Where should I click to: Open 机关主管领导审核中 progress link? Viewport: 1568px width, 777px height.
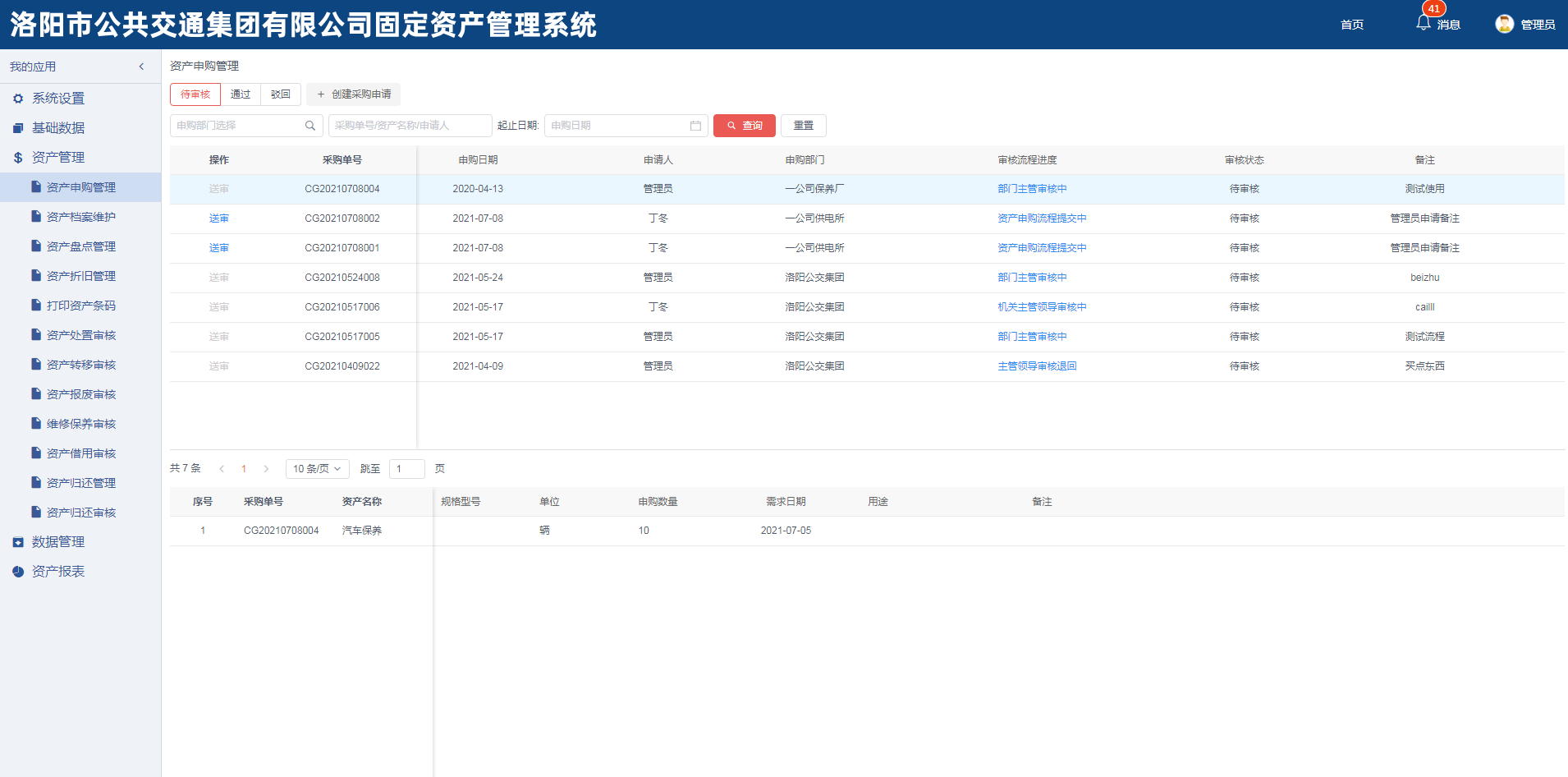click(x=1042, y=307)
